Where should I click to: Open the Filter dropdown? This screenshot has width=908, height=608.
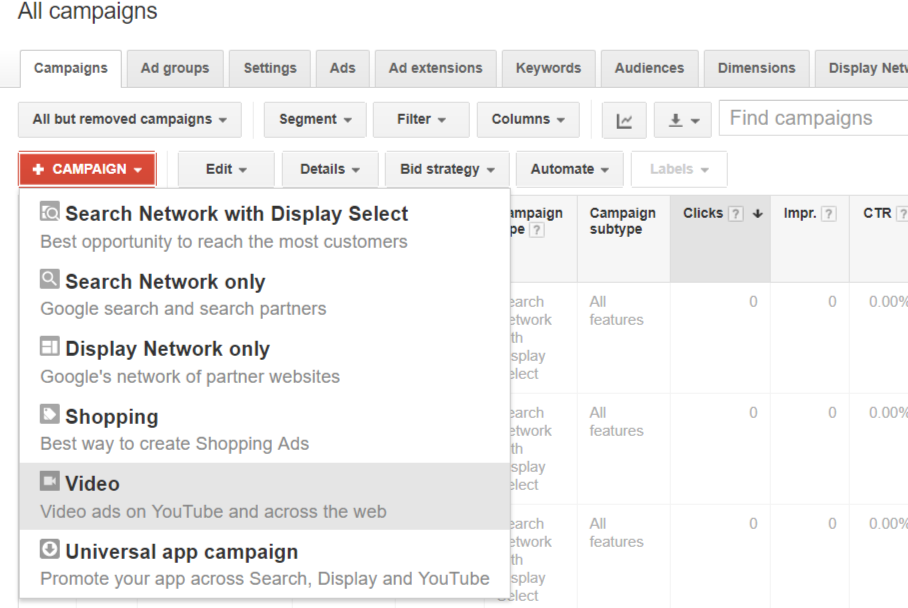tap(421, 120)
